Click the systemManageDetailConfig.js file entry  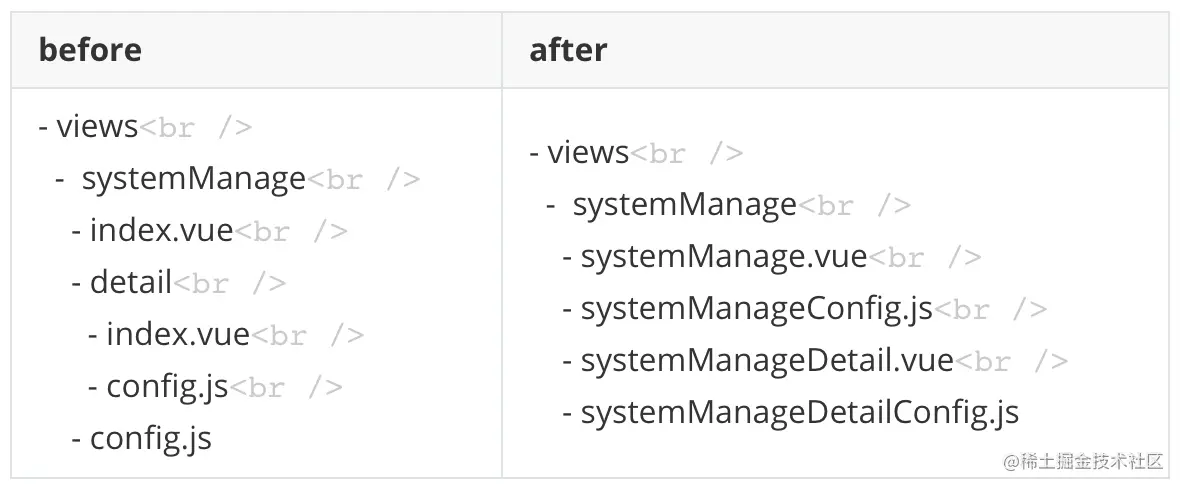pyautogui.click(x=800, y=412)
